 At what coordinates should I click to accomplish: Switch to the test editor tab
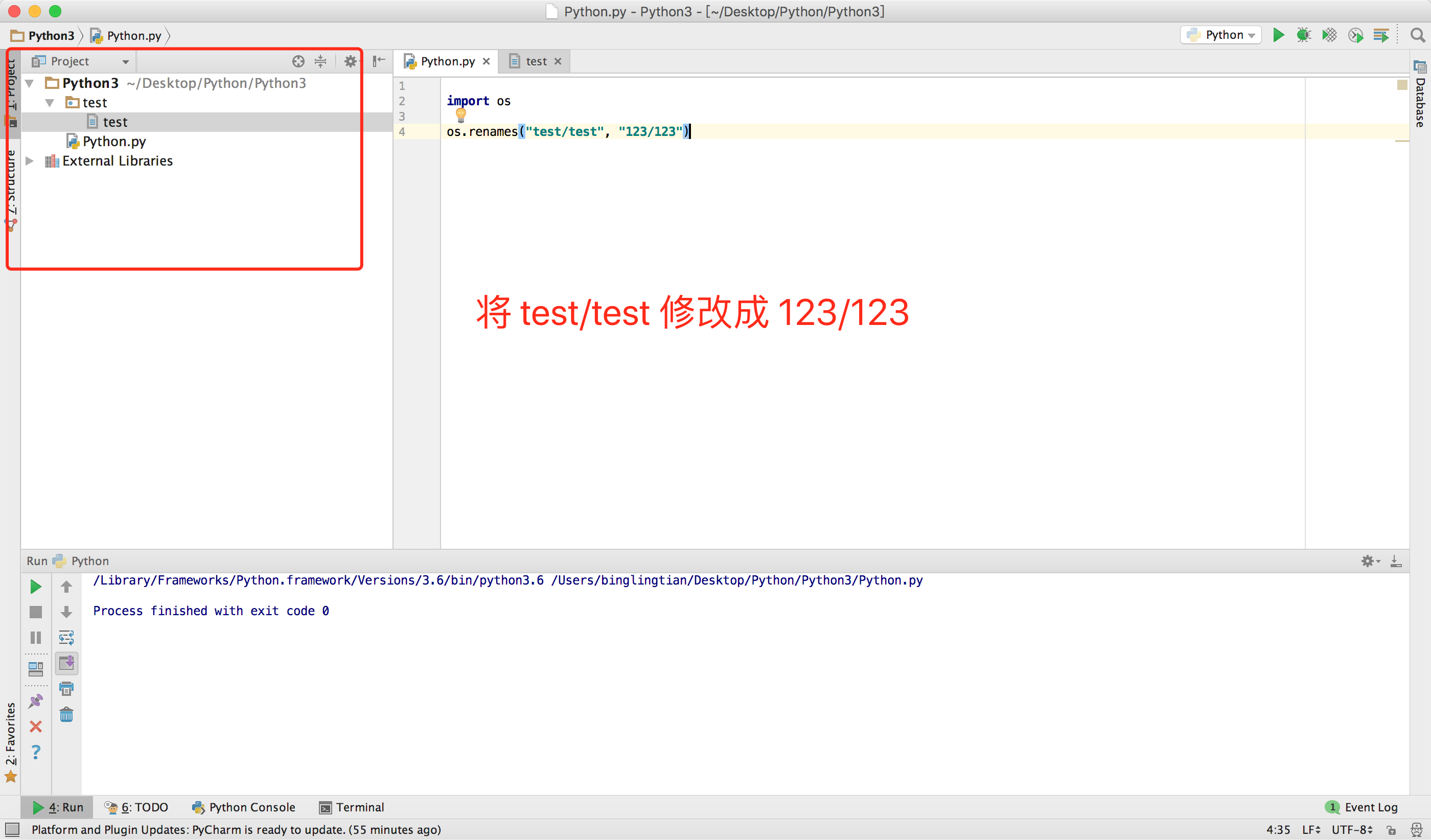[536, 61]
